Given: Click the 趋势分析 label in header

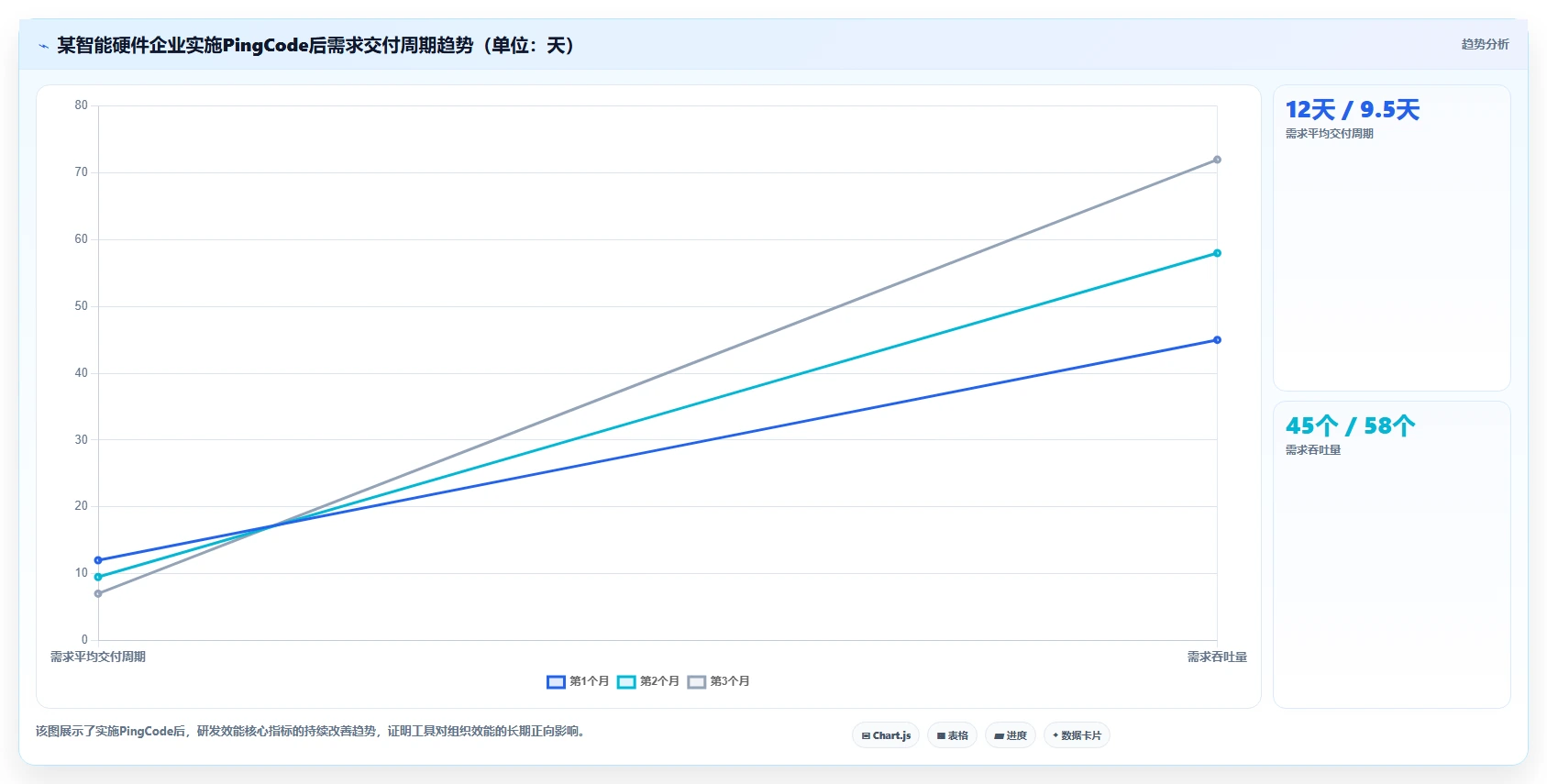Looking at the screenshot, I should pos(1485,44).
